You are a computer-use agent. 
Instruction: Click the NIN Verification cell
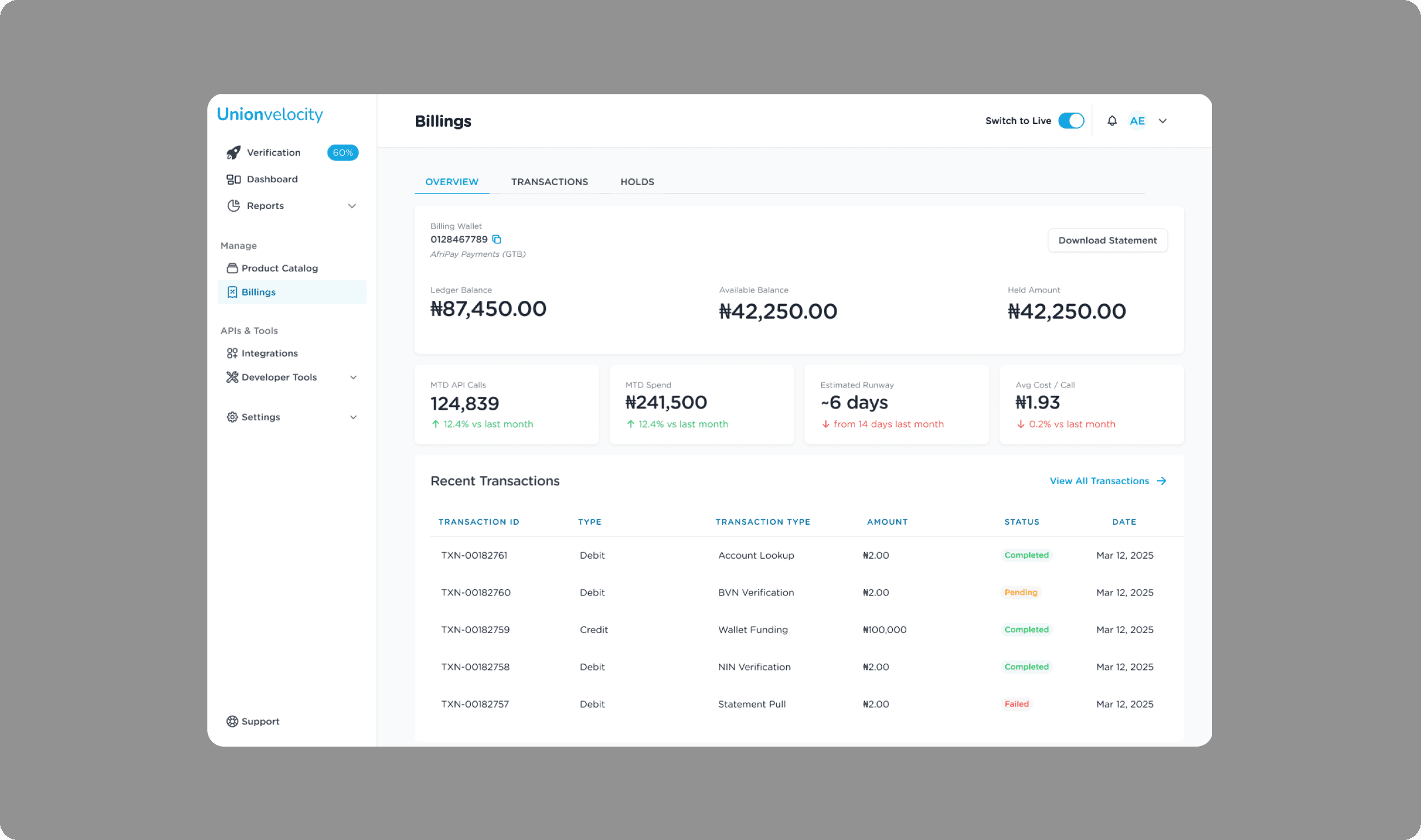pos(754,667)
